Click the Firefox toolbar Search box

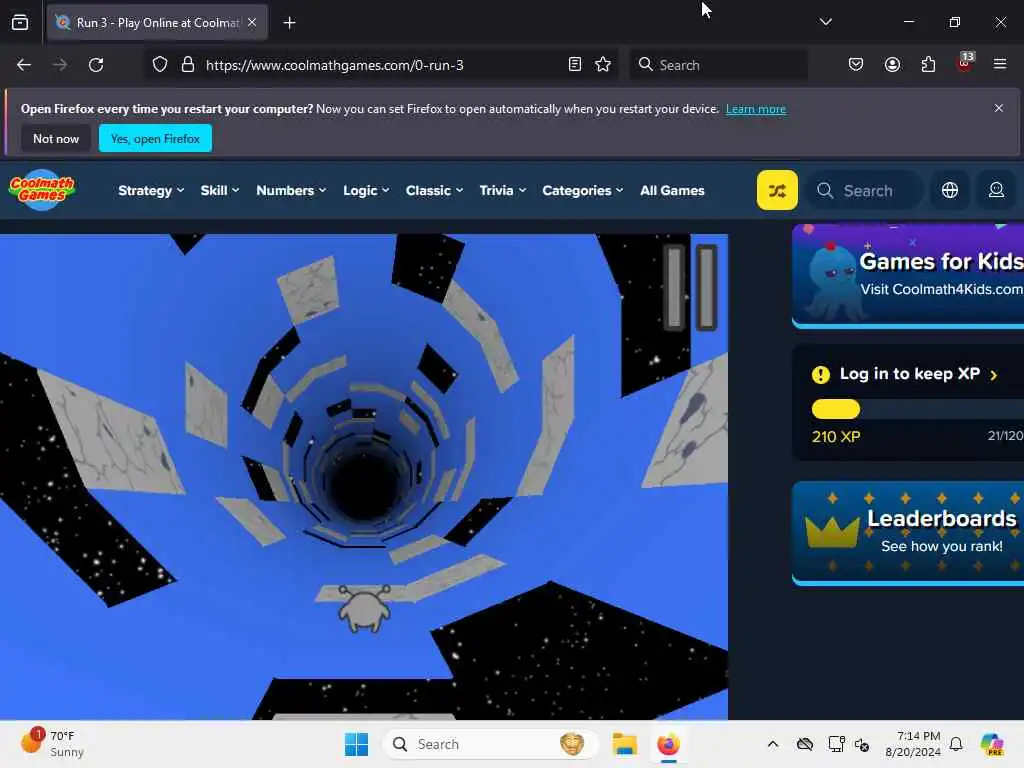click(x=718, y=65)
